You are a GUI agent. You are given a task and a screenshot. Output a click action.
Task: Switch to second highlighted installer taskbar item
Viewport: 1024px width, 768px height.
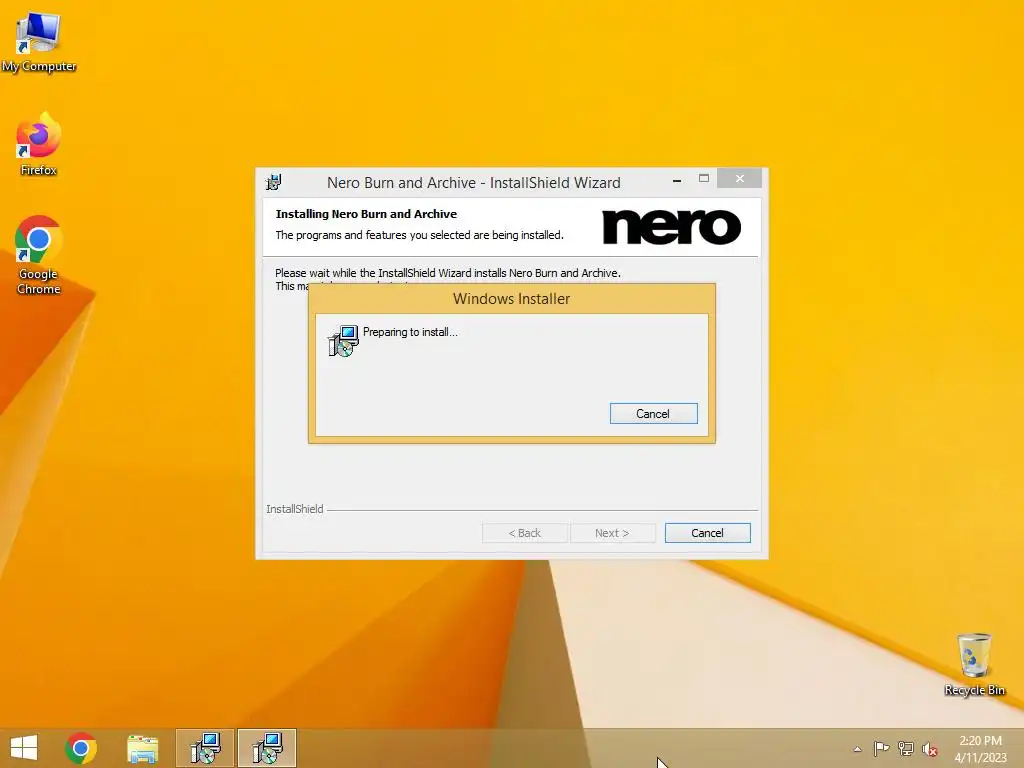[266, 748]
